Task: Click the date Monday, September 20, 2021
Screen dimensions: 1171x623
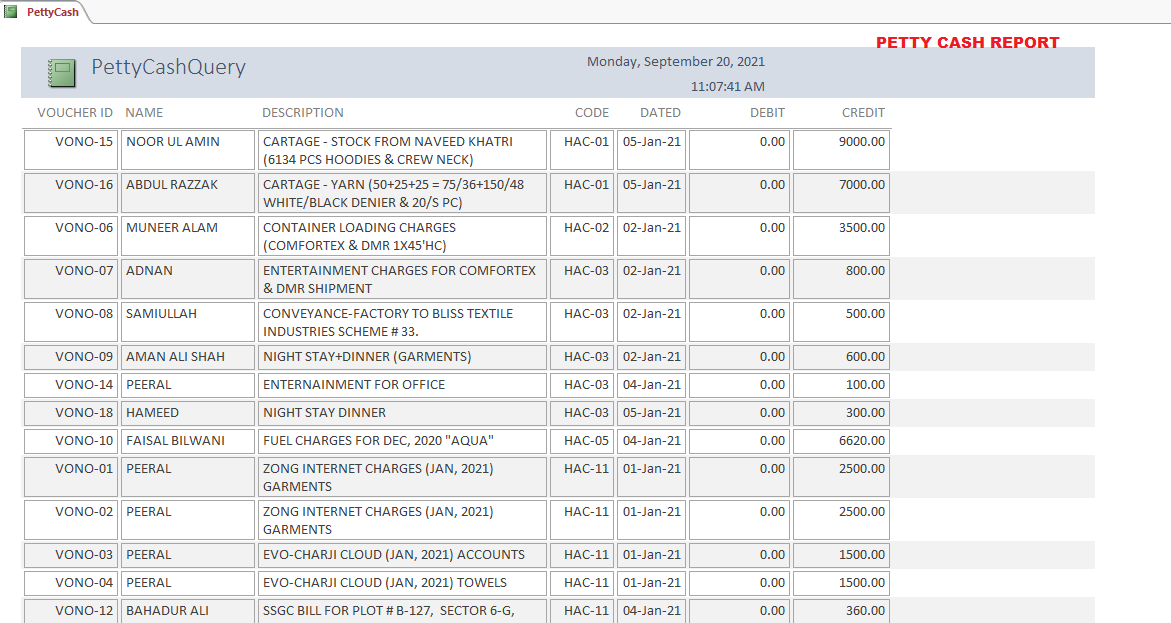Action: pos(676,61)
